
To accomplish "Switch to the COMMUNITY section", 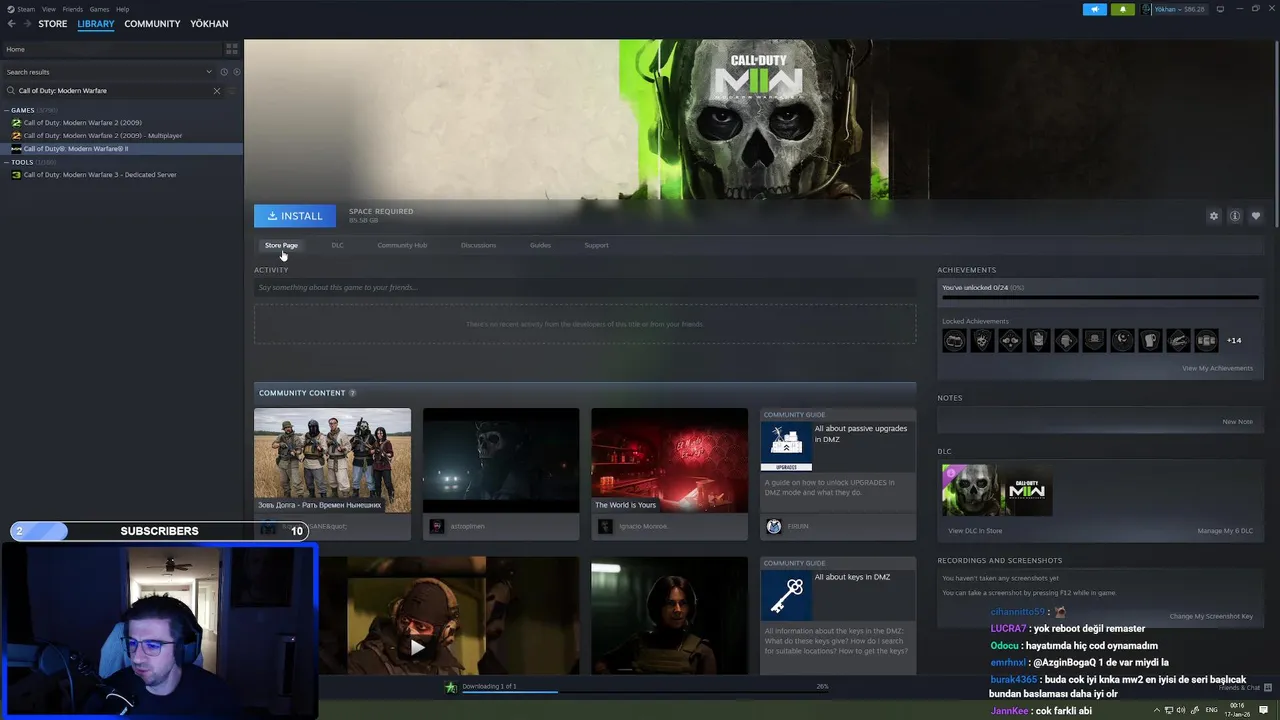I will tap(152, 24).
